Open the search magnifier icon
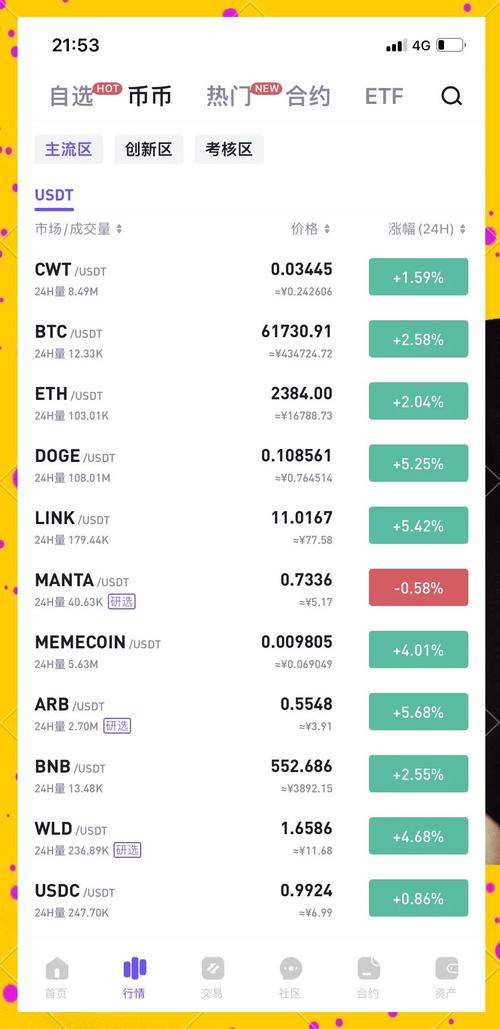Image resolution: width=500 pixels, height=1029 pixels. (x=451, y=96)
